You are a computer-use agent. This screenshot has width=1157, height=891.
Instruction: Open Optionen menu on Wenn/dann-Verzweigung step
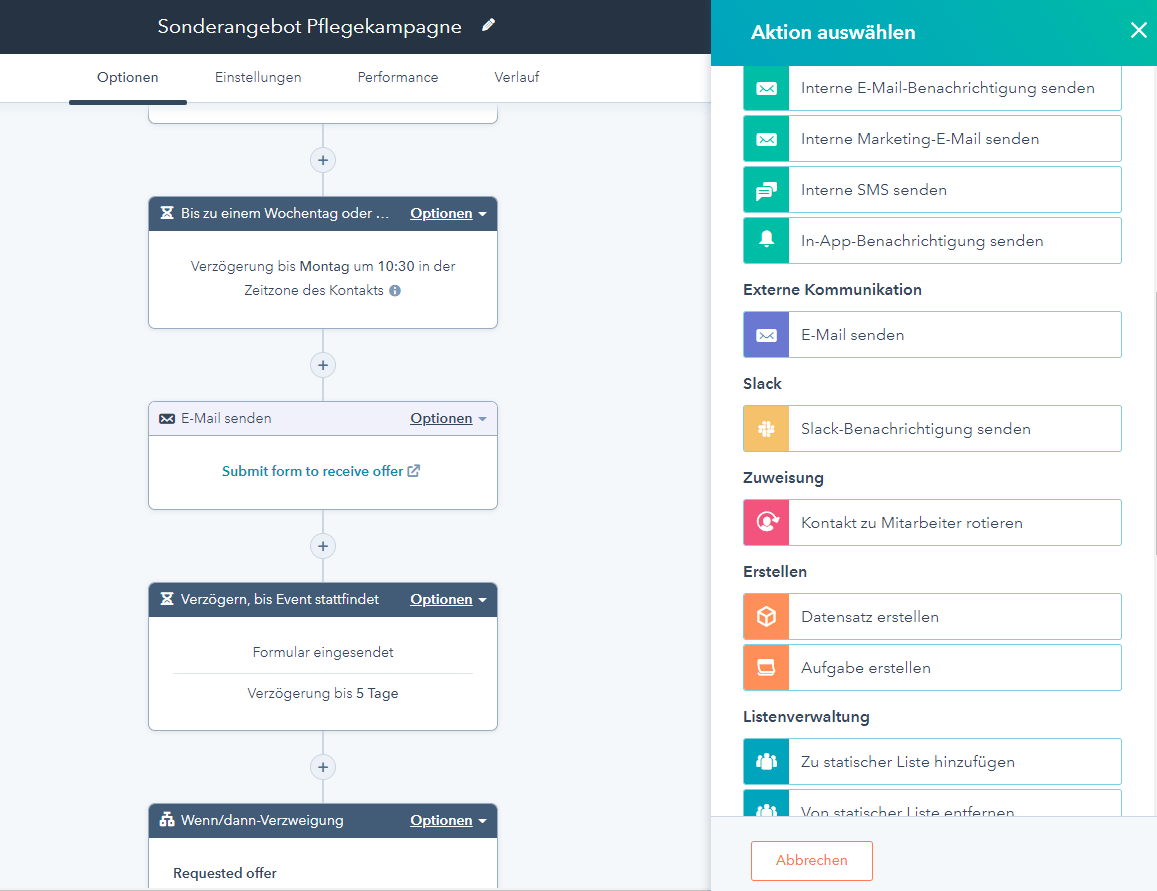[448, 821]
